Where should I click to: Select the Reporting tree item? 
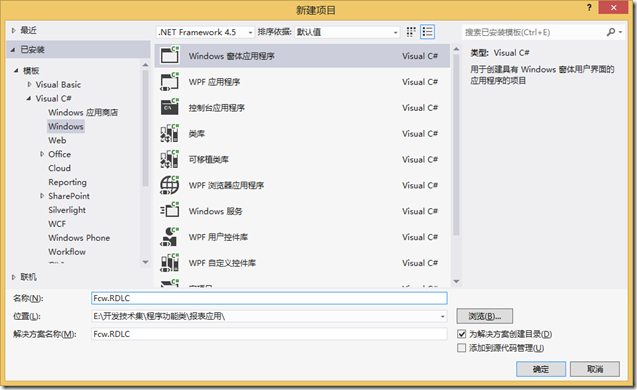pos(67,182)
